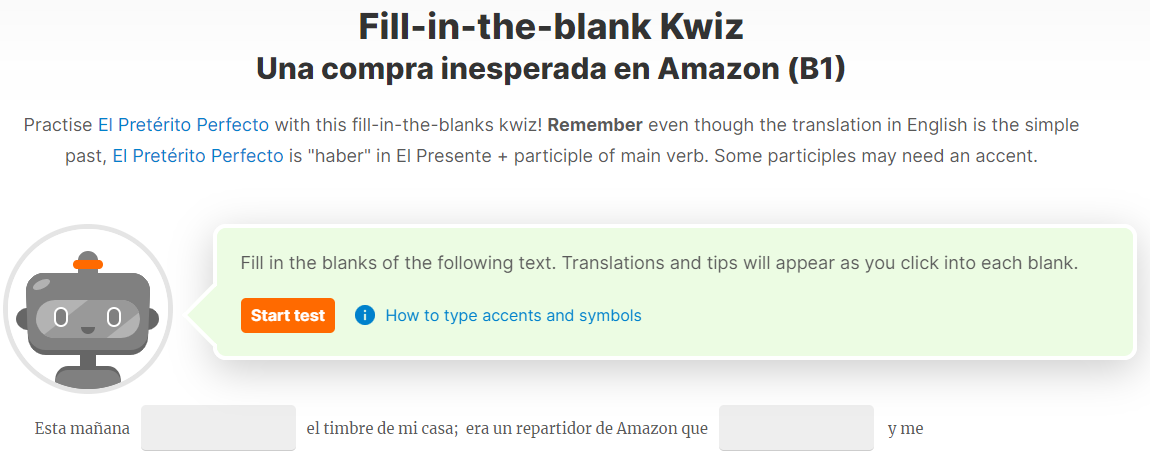Open El Pretérito Perfecto link after Practise
The image size is (1150, 459).
(183, 125)
